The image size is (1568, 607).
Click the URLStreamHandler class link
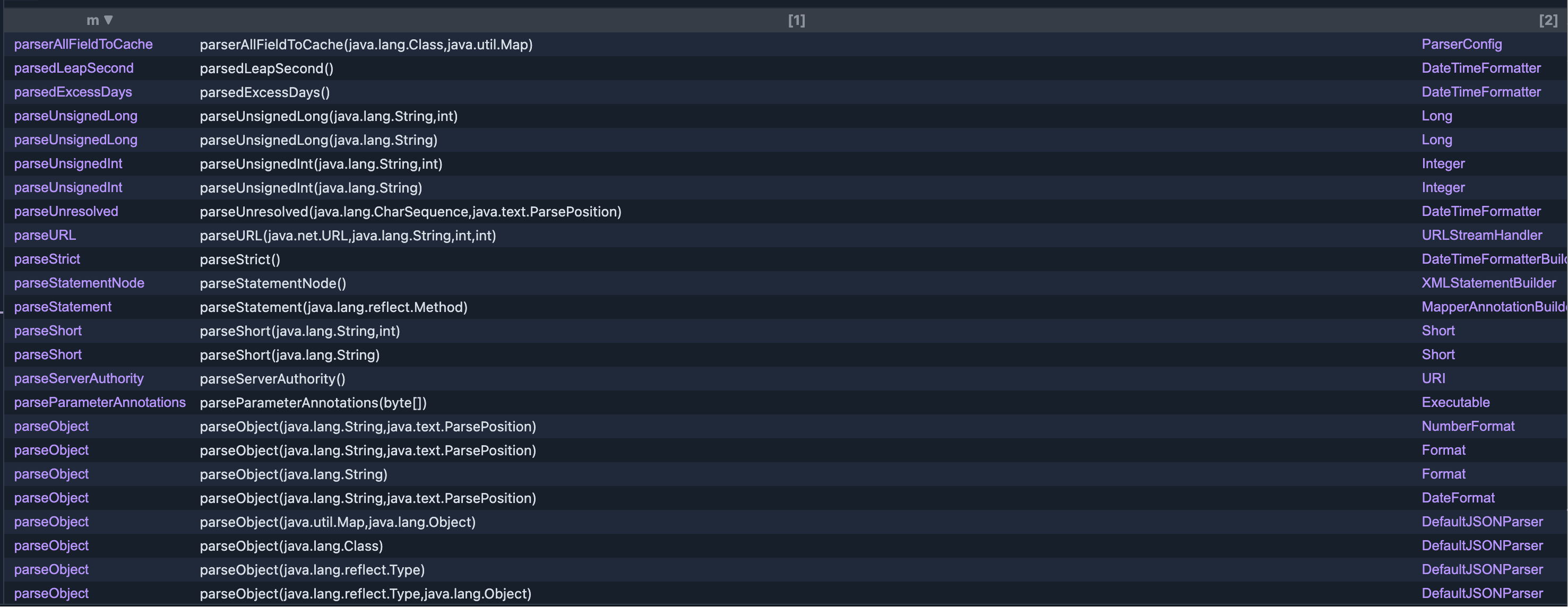point(1481,235)
